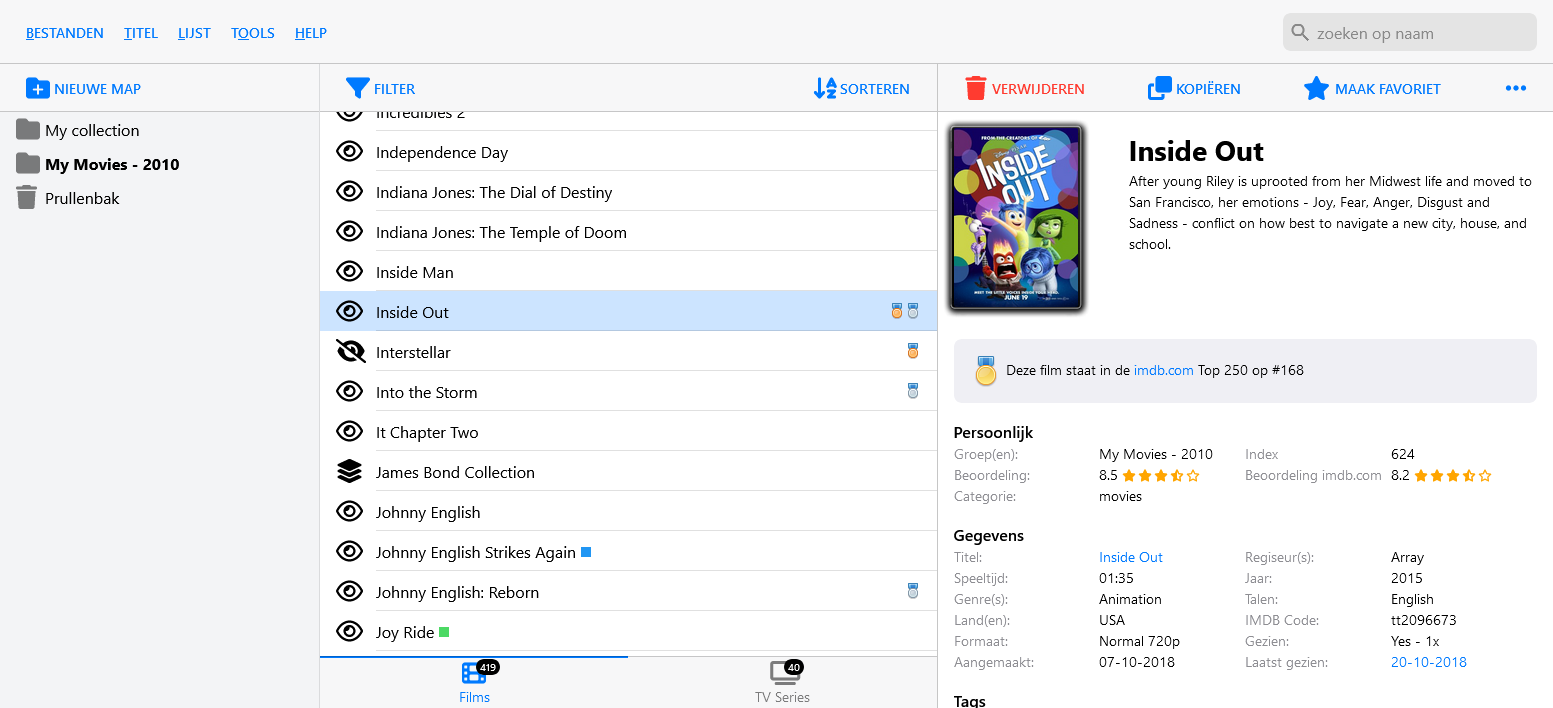Select the James Bond Collection stack icon
This screenshot has height=708, width=1553.
tap(348, 472)
